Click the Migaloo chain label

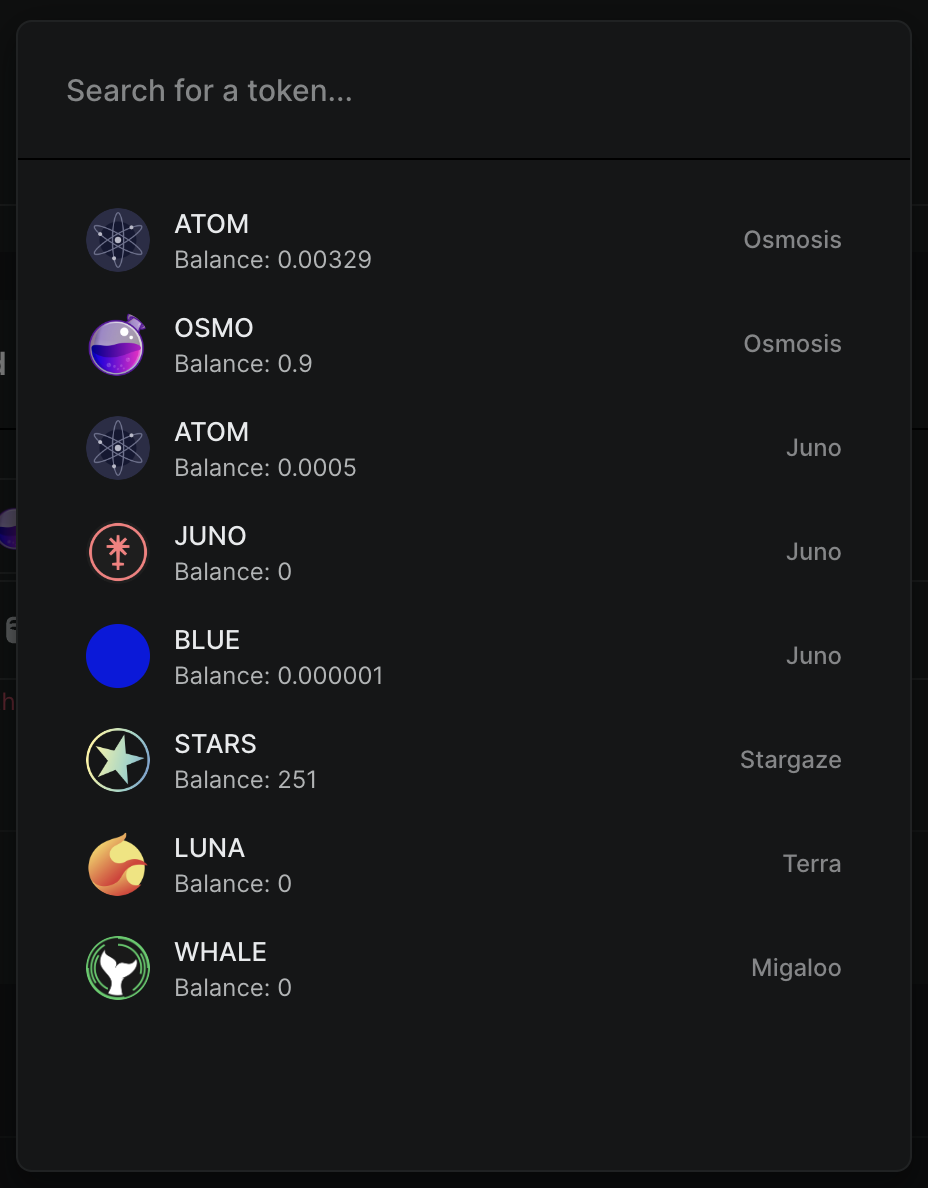[796, 968]
